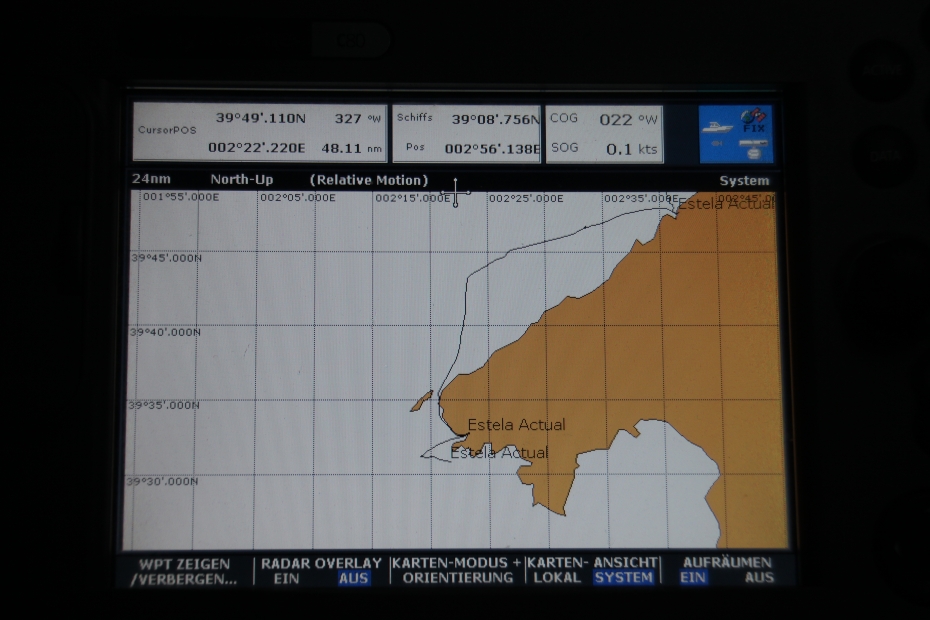The width and height of the screenshot is (930, 620).
Task: Open KARTEN-MODUS + ORIENTIERUNG softkey
Action: pyautogui.click(x=457, y=570)
